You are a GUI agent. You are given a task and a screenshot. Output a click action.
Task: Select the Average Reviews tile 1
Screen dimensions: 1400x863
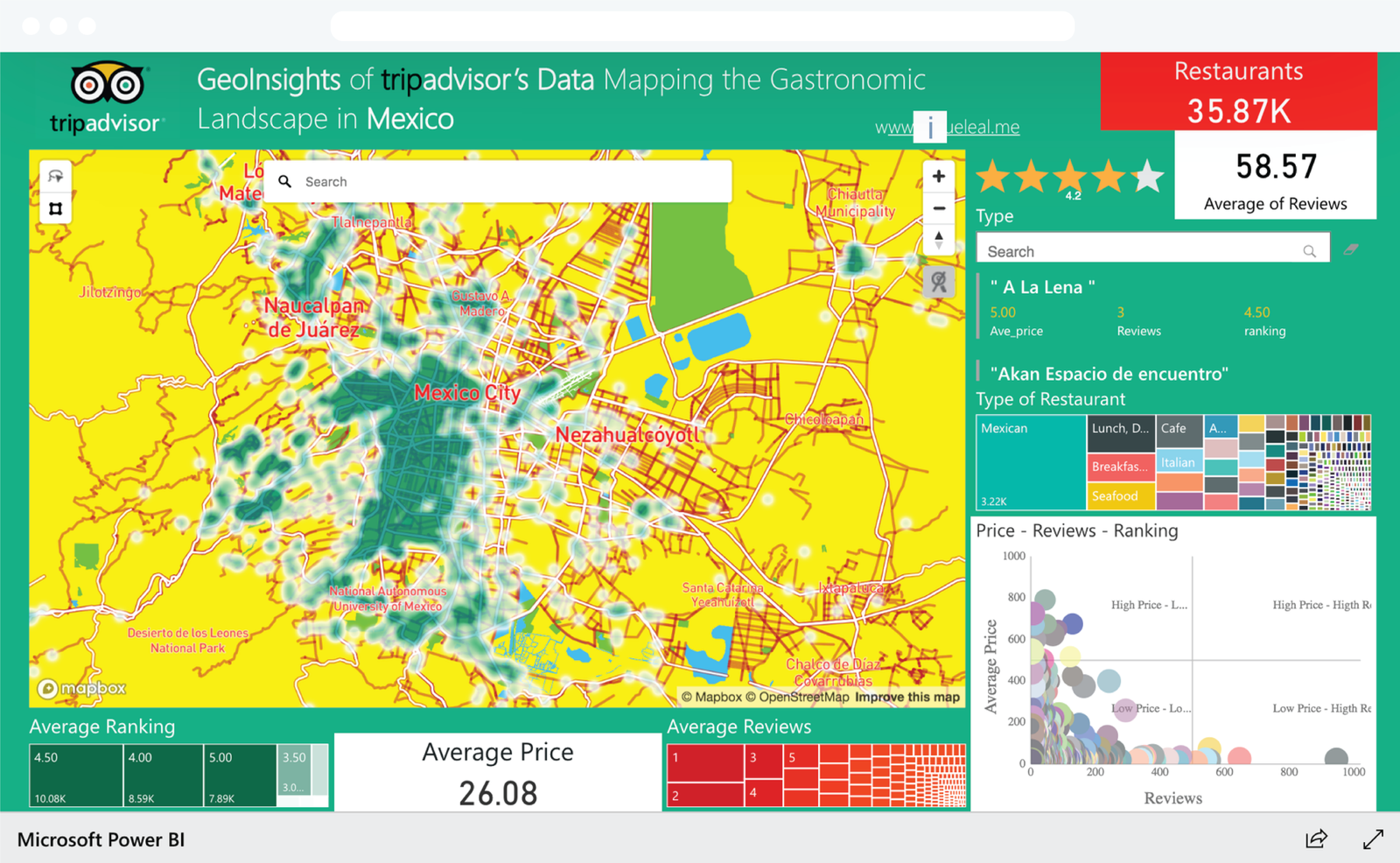705,762
